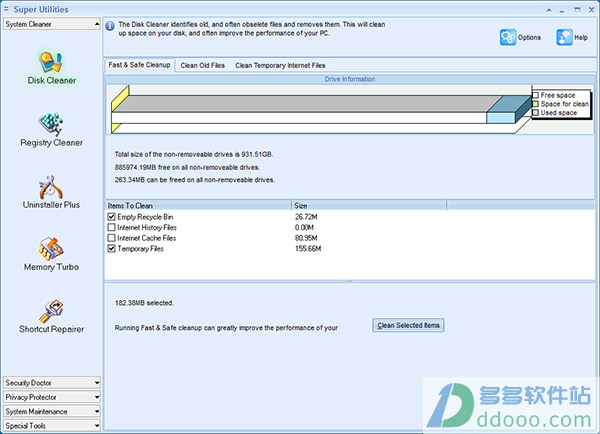The height and width of the screenshot is (434, 600).
Task: Open the Memory Turbo icon
Action: [51, 249]
